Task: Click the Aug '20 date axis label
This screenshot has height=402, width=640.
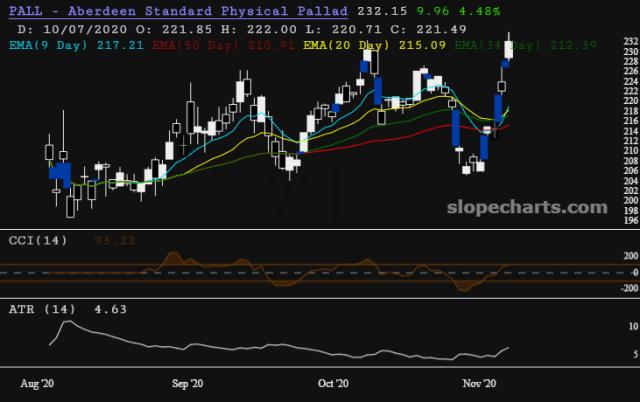Action: [x=38, y=383]
